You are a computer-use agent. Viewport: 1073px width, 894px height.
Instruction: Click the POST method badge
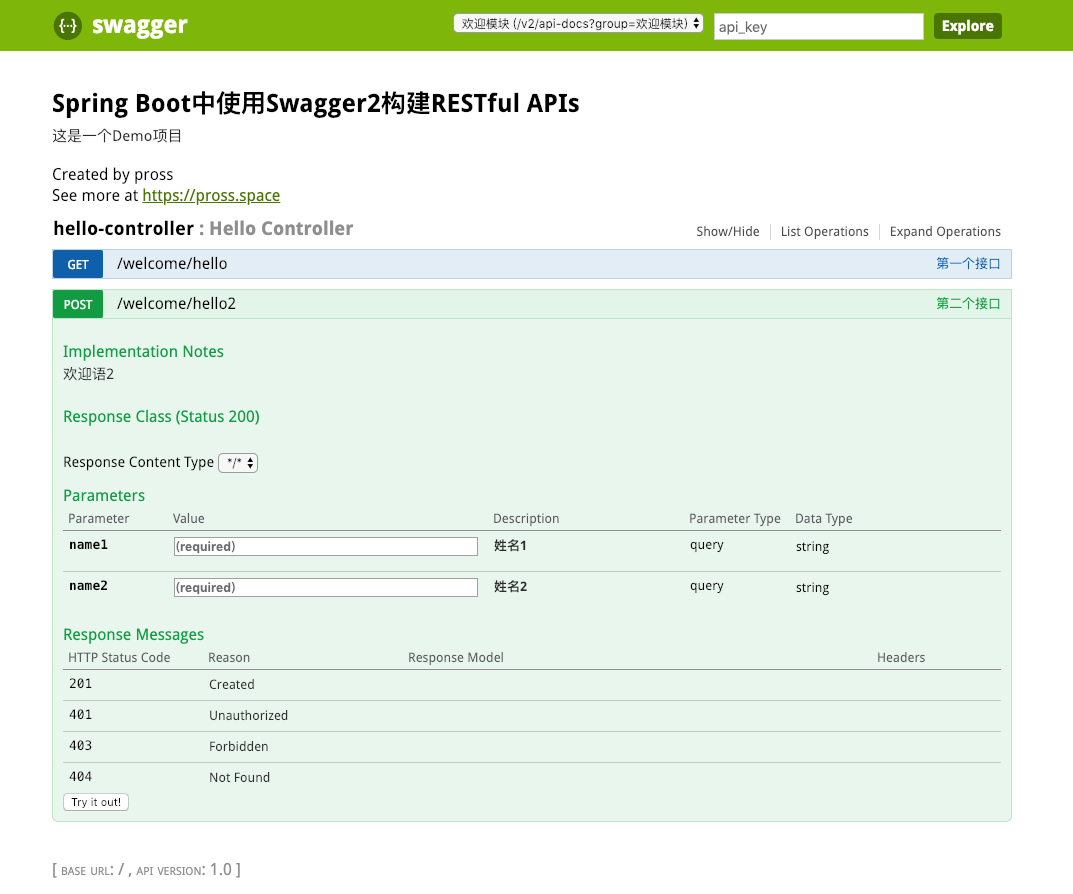coord(78,305)
